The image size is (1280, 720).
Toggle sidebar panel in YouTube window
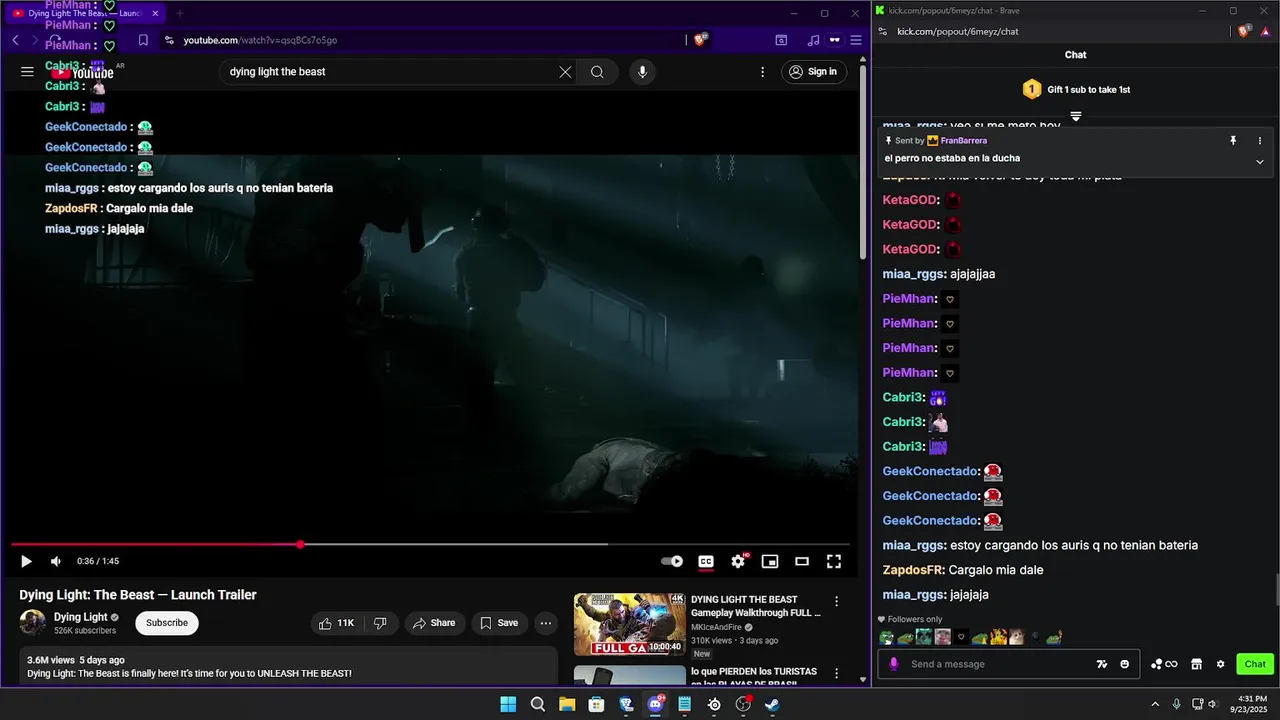[781, 40]
